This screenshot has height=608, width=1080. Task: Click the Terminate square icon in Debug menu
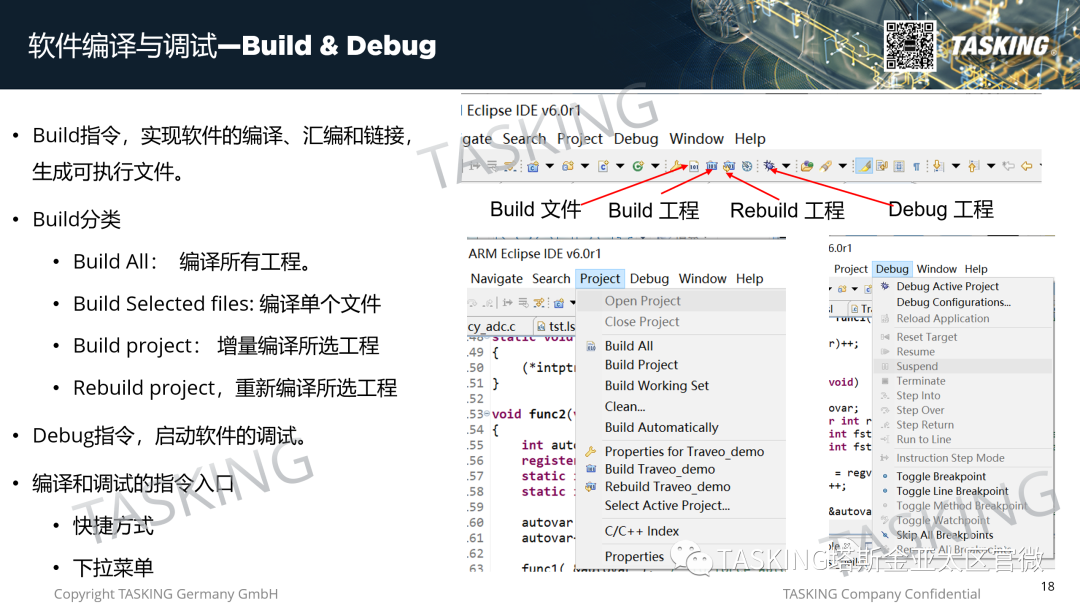click(885, 381)
